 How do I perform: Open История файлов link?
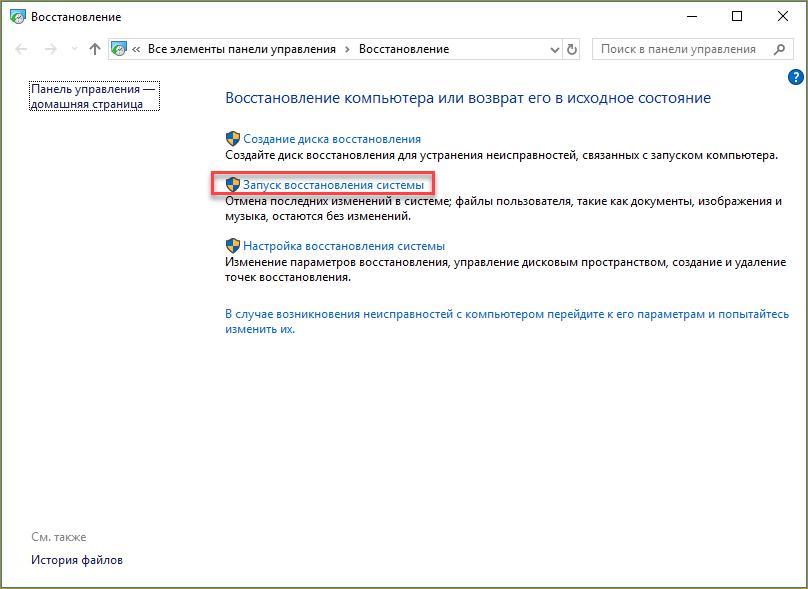pyautogui.click(x=77, y=560)
